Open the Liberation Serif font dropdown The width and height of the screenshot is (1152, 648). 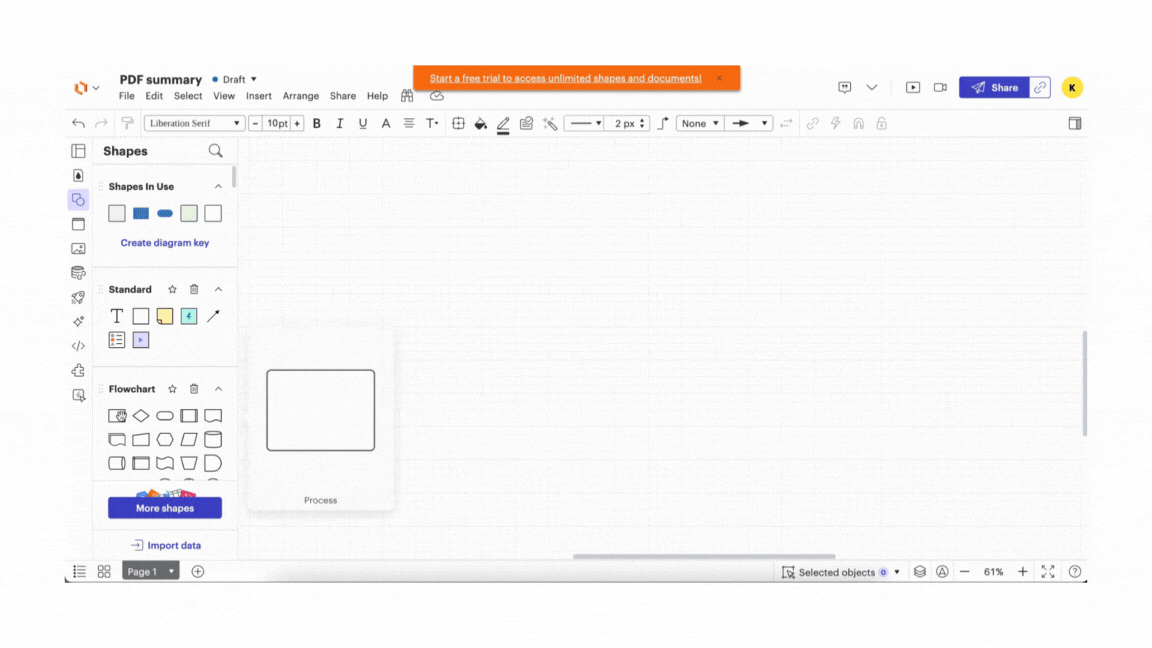(x=194, y=123)
